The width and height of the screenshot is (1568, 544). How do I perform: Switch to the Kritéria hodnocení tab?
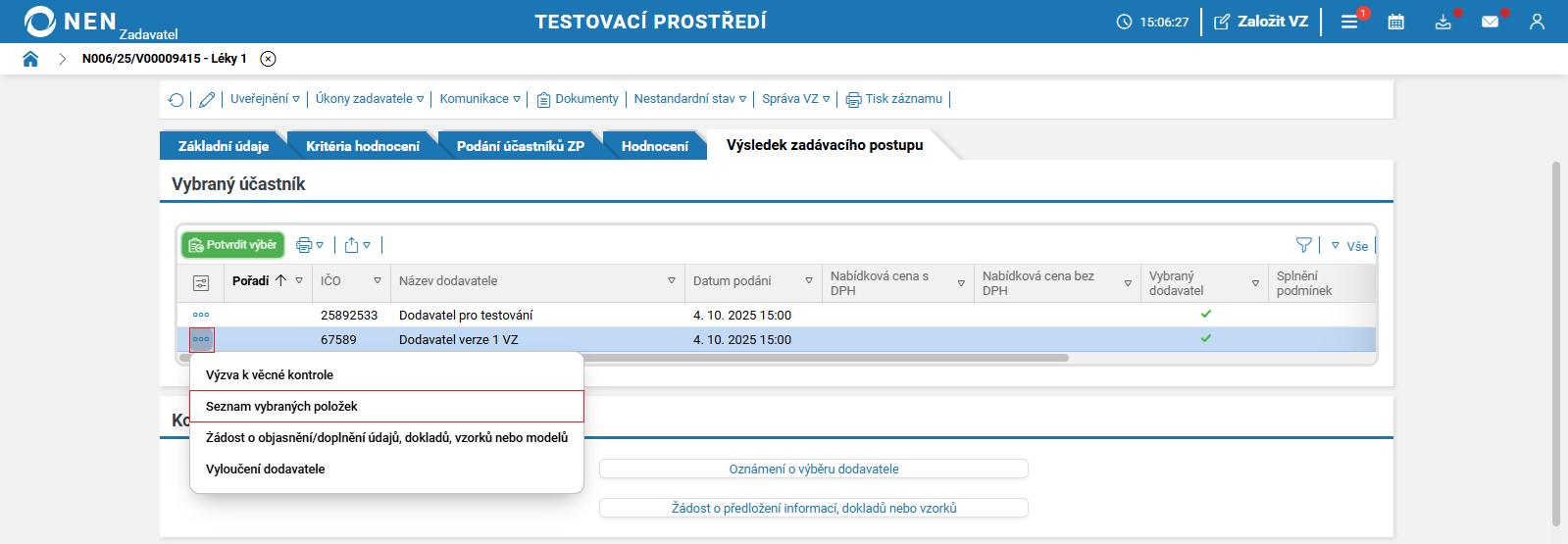tap(363, 146)
